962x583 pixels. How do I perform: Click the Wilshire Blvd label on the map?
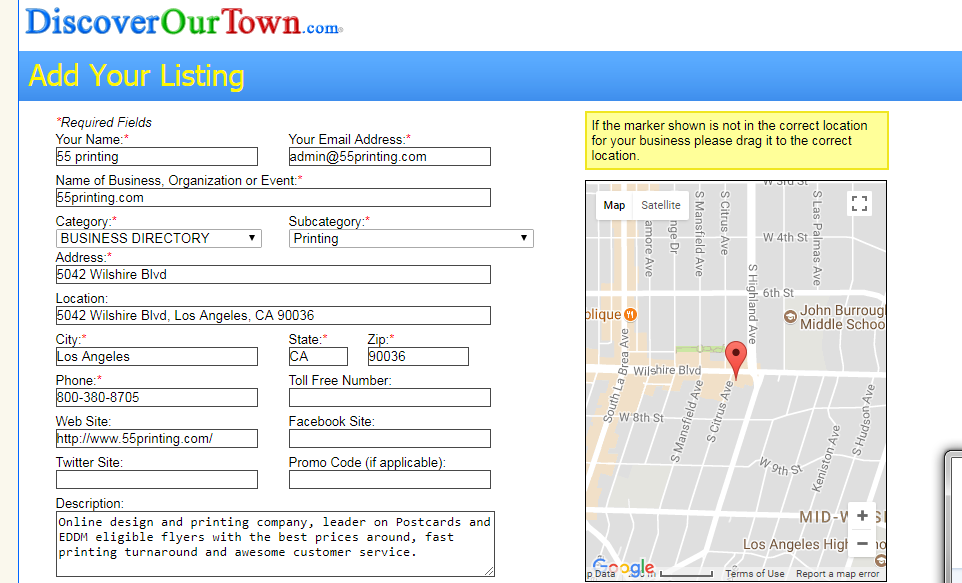coord(667,370)
